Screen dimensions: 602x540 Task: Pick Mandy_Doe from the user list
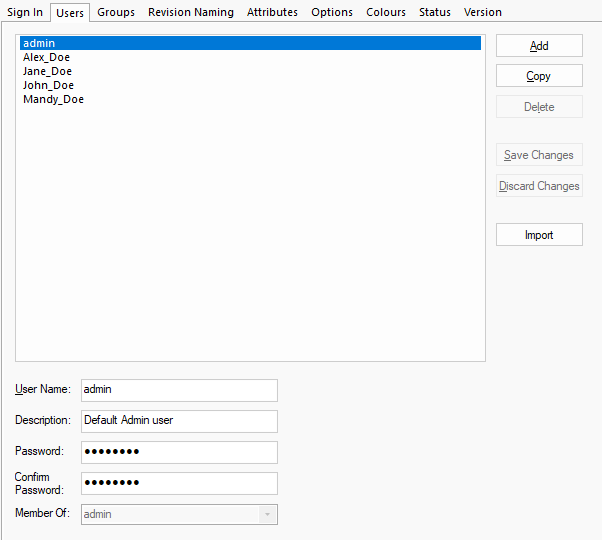click(53, 100)
